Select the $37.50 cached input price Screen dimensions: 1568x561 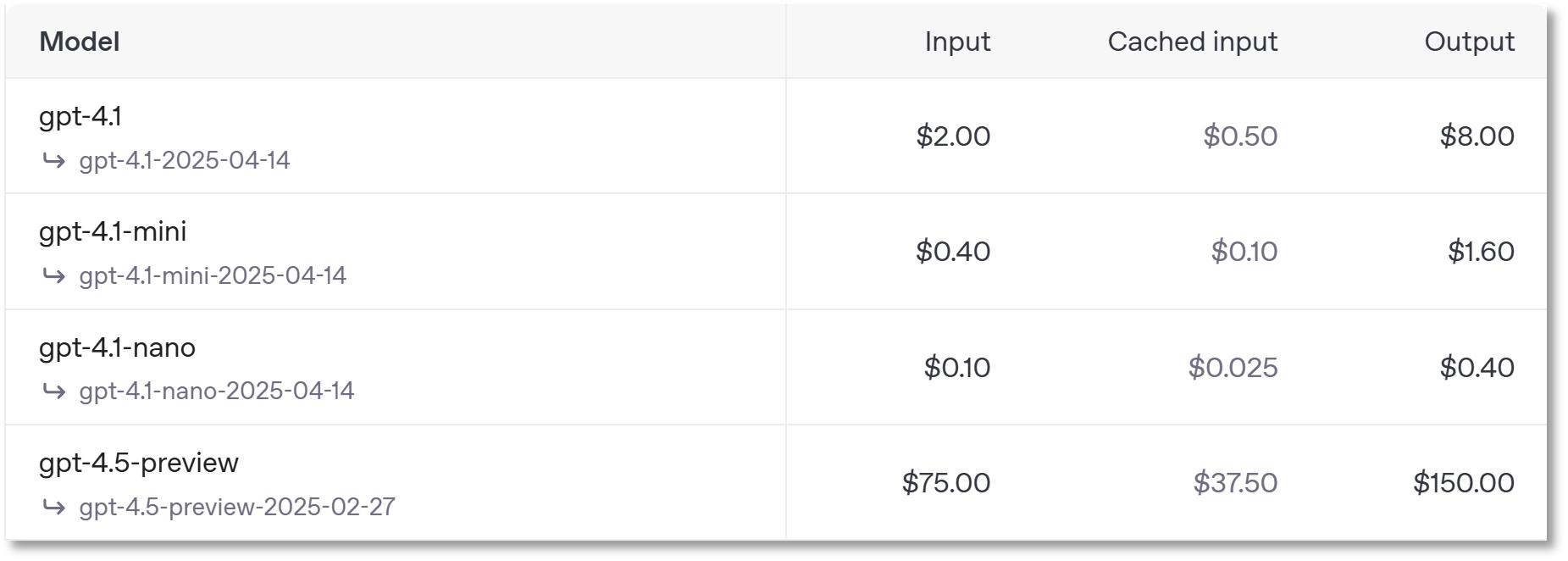click(x=1235, y=483)
